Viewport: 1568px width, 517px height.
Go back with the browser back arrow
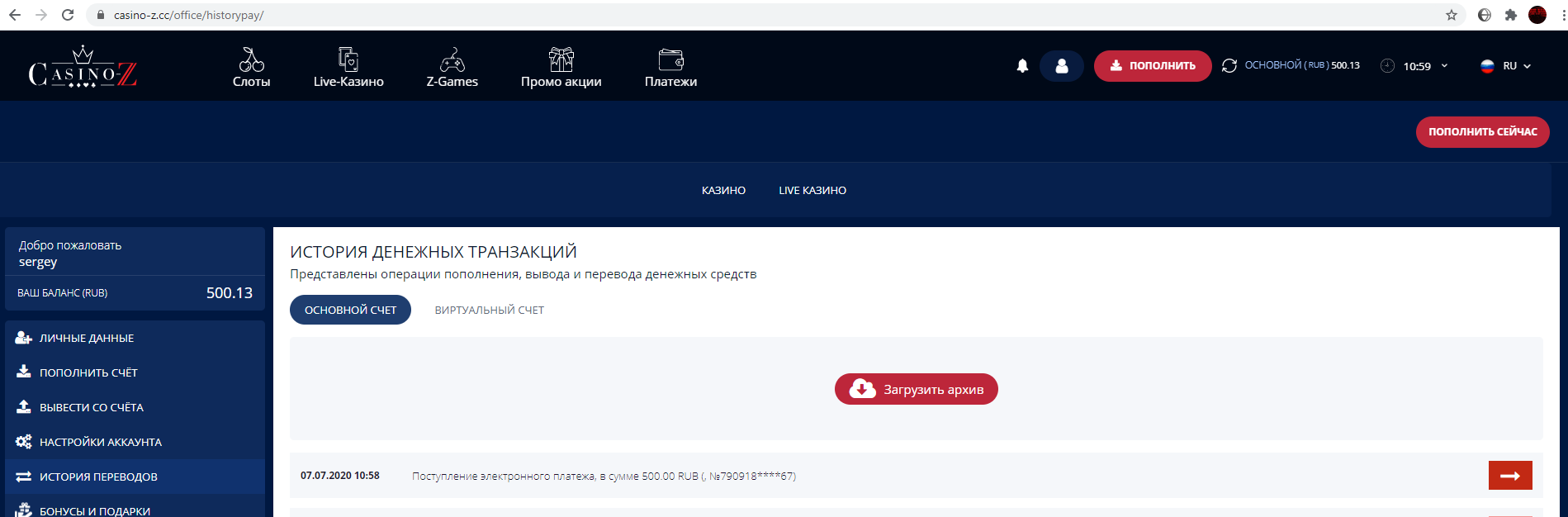coord(15,15)
